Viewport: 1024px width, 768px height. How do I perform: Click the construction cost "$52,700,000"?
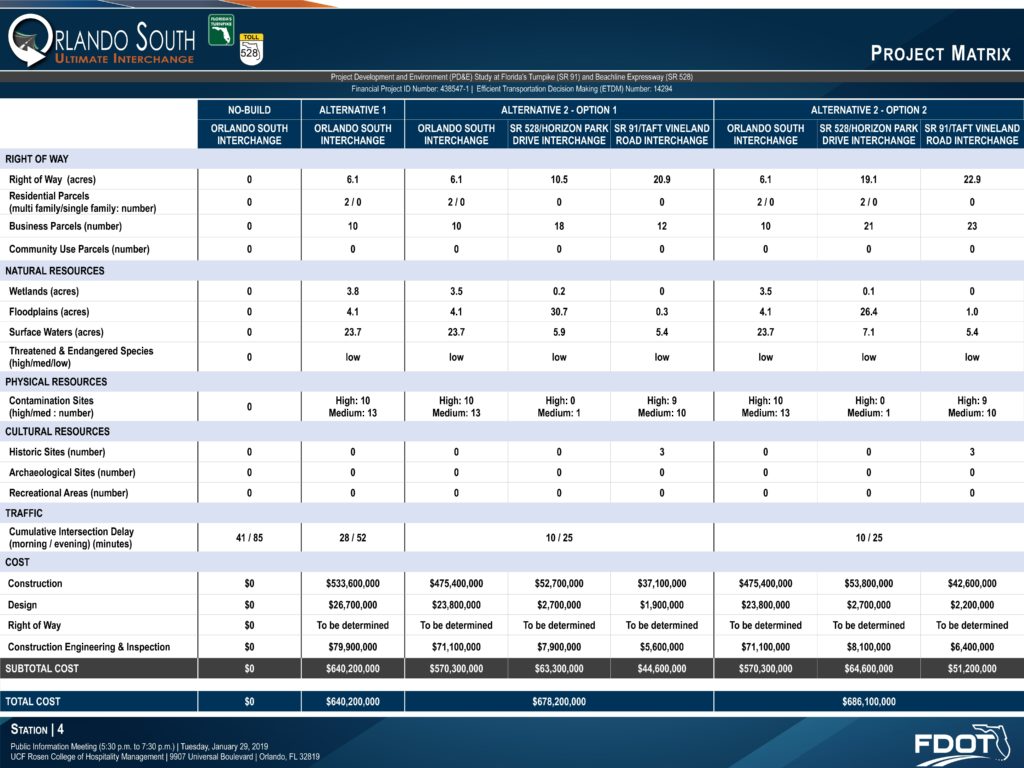click(x=559, y=583)
